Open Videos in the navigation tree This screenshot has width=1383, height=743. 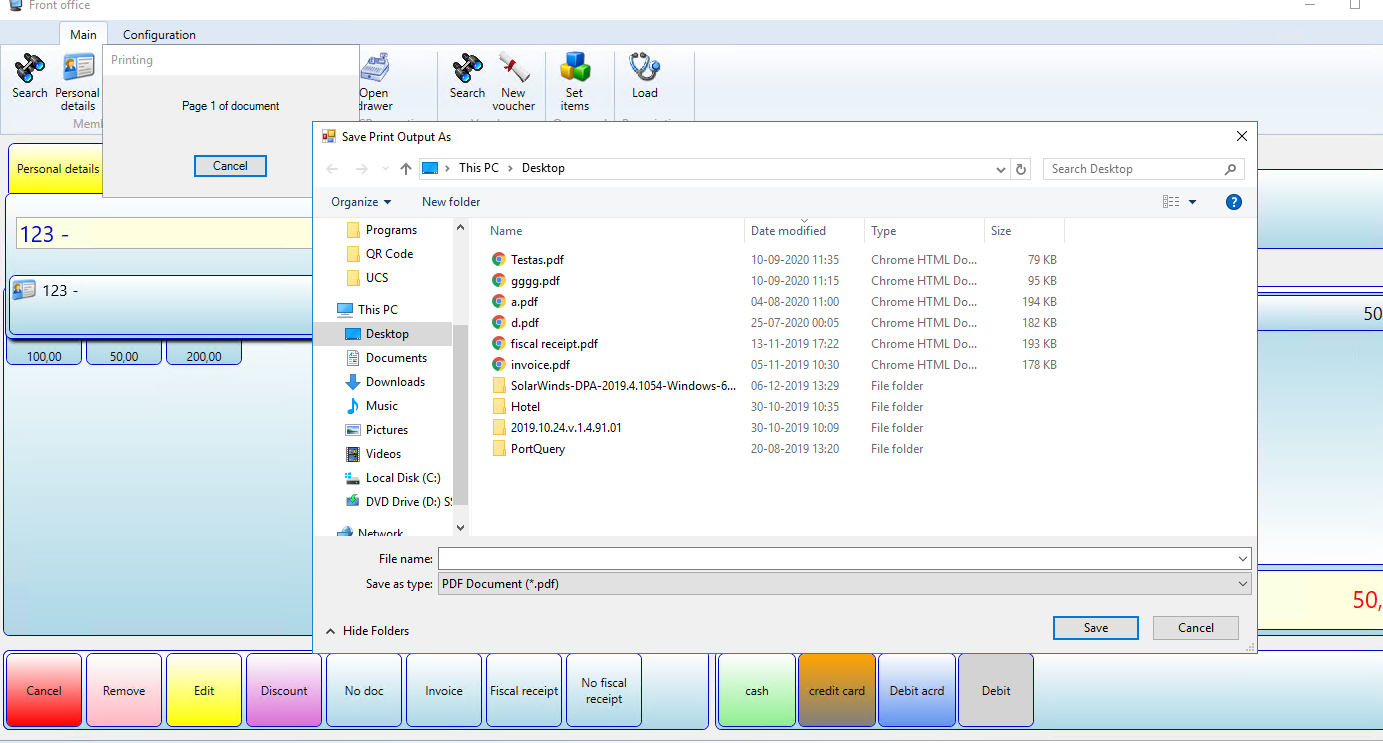(x=372, y=454)
